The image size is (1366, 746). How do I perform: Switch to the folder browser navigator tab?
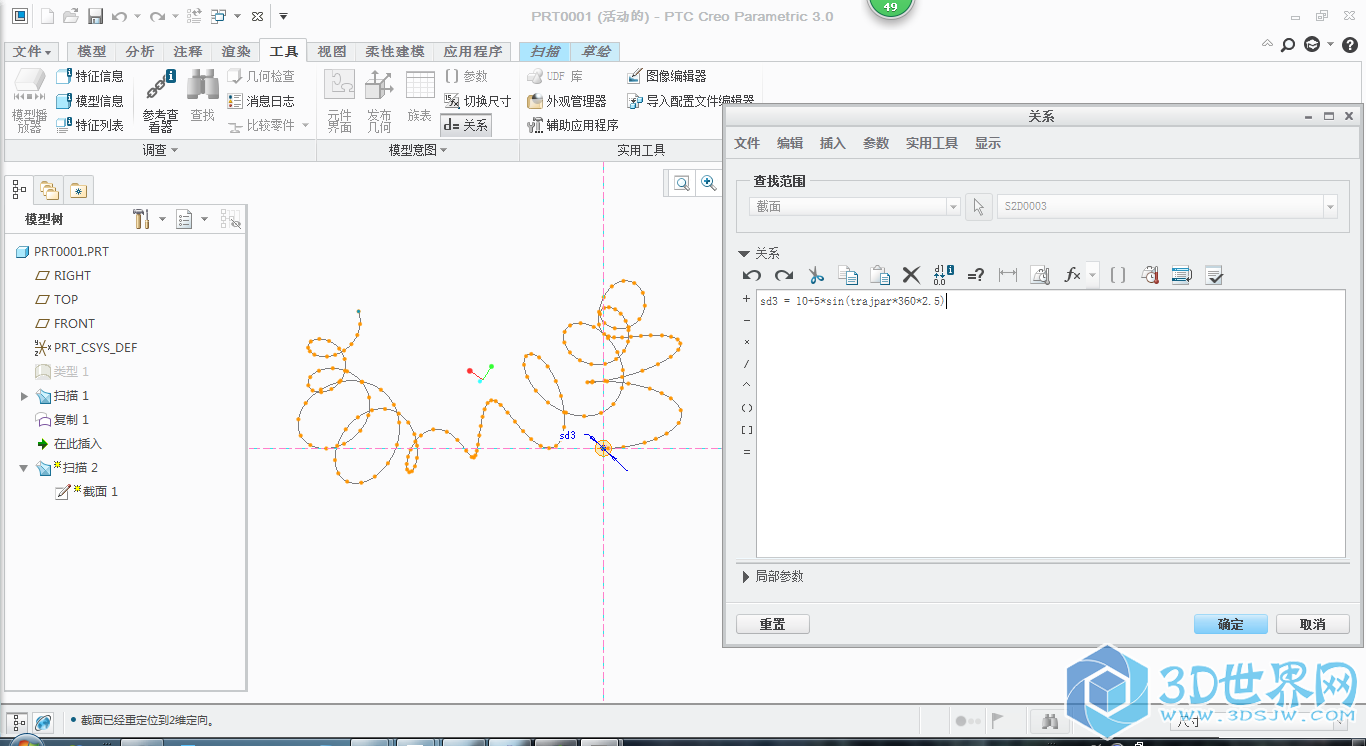coord(49,189)
